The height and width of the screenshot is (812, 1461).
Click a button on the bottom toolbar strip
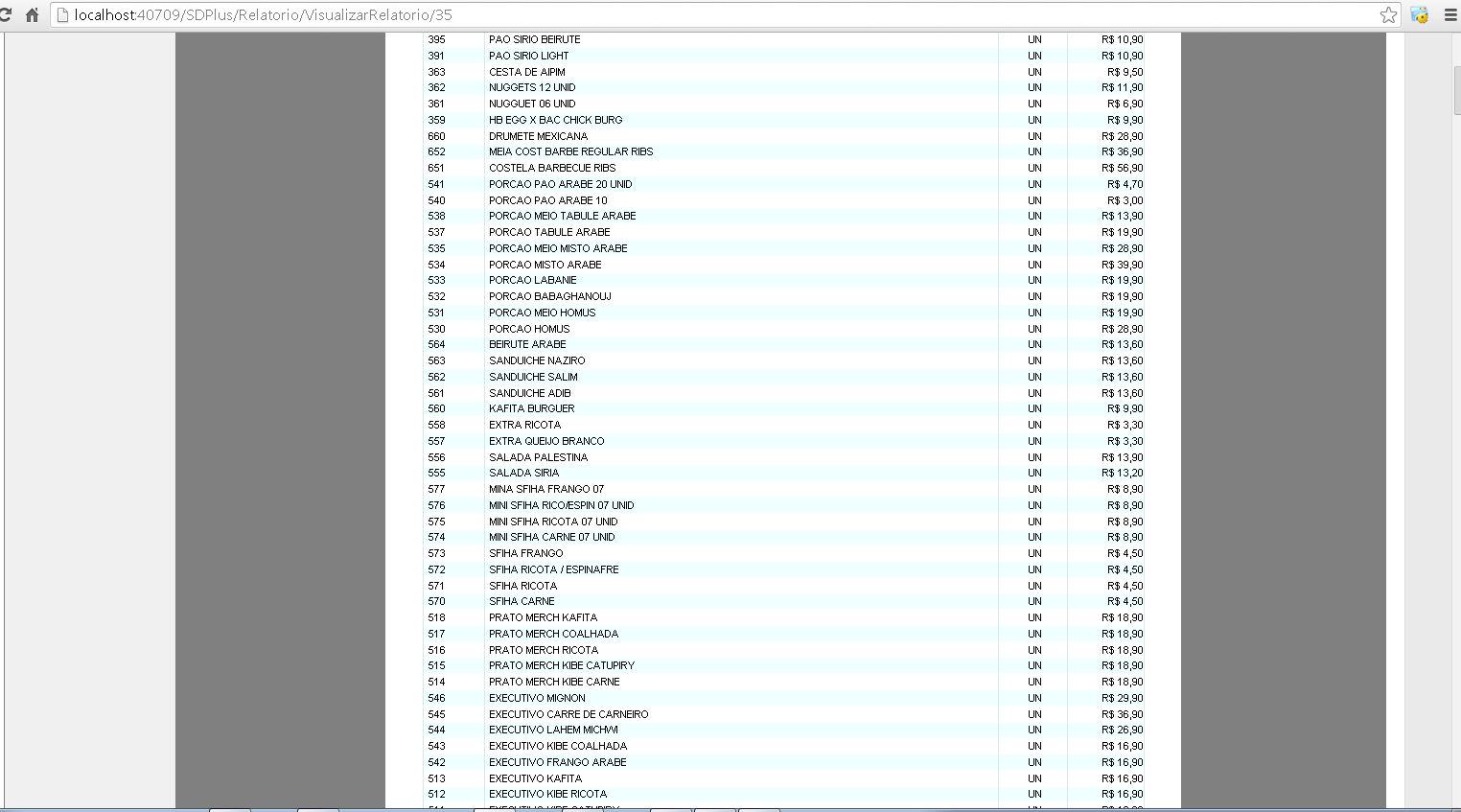(230, 809)
